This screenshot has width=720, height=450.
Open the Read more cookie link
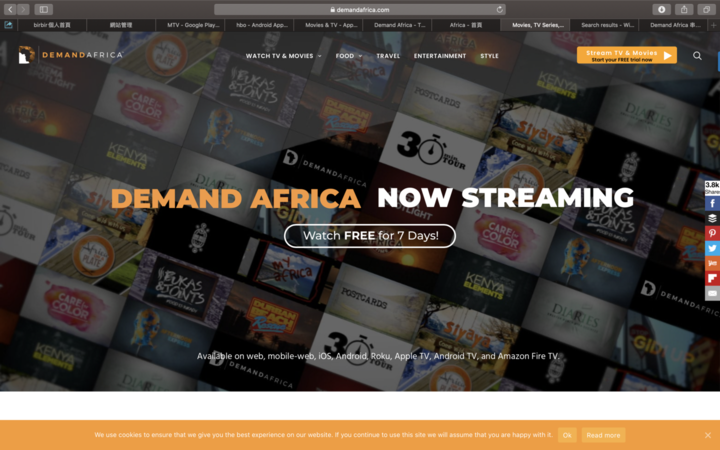pos(603,435)
